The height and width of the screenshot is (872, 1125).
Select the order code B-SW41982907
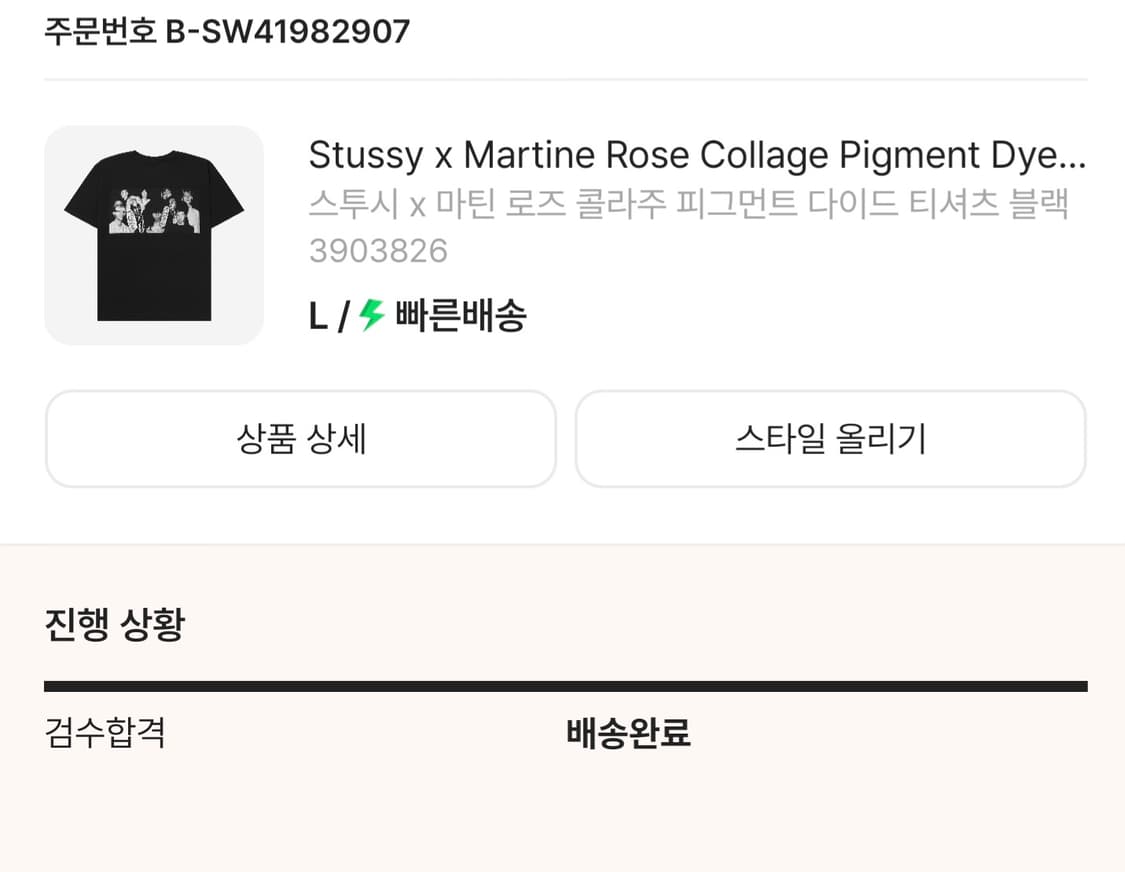pos(288,32)
